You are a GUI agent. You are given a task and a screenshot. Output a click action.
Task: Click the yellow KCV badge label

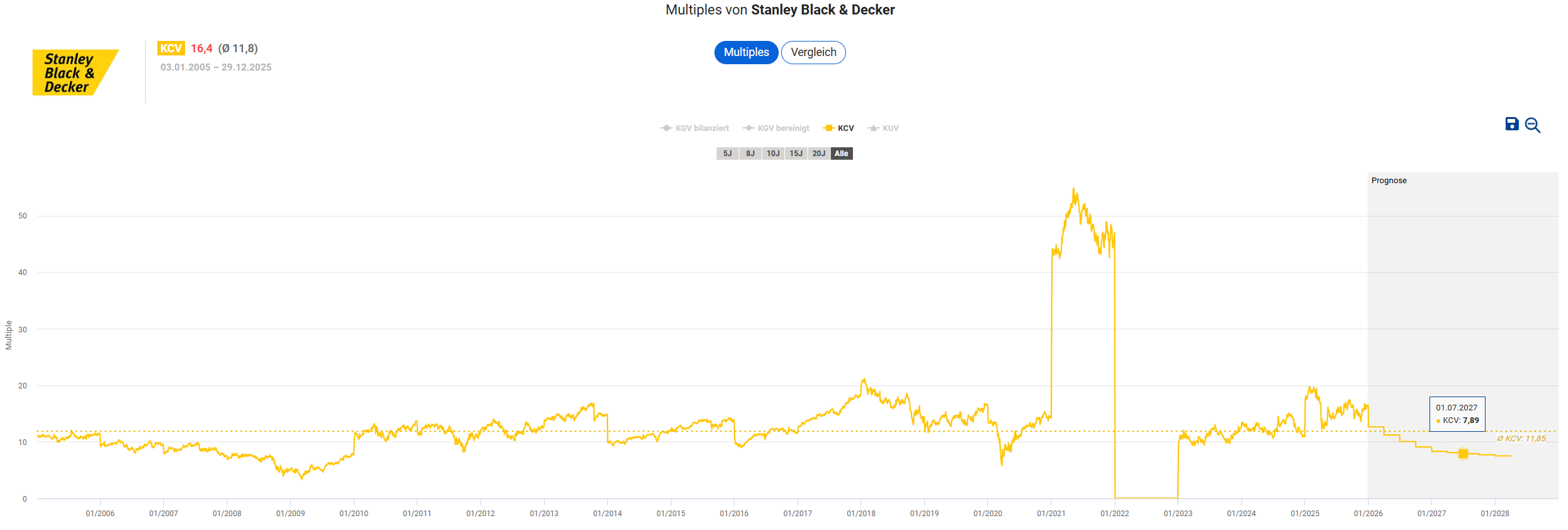(x=171, y=48)
